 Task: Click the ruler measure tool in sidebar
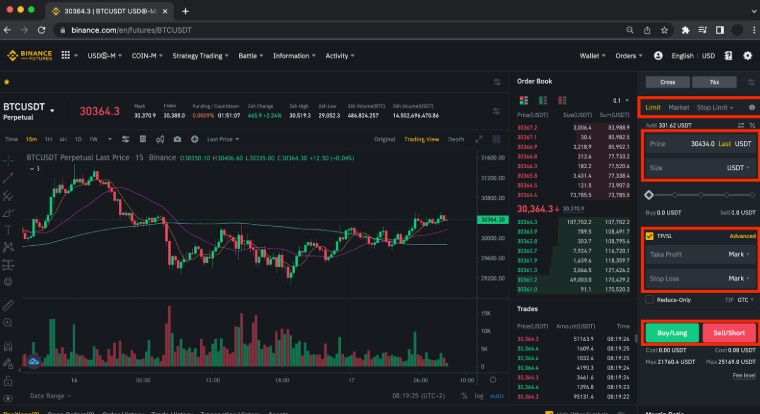(8, 305)
